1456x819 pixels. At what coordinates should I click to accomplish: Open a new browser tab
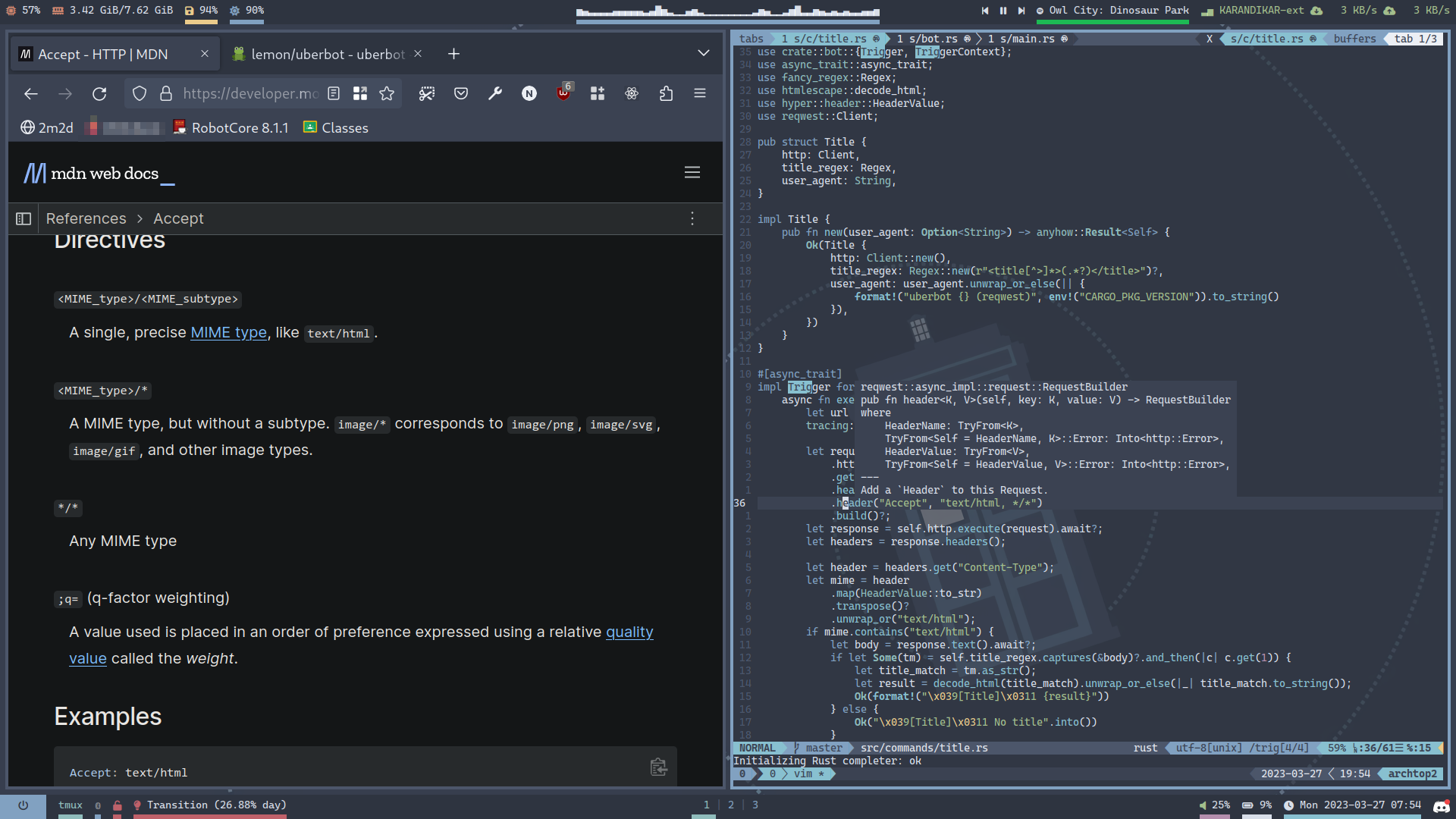click(x=453, y=54)
